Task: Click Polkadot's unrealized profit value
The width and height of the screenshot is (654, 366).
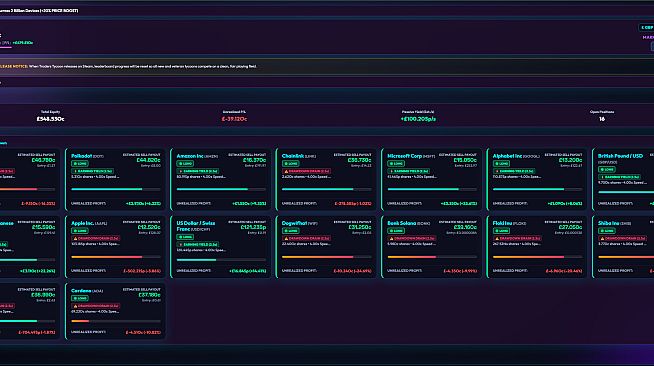Action: coord(143,204)
